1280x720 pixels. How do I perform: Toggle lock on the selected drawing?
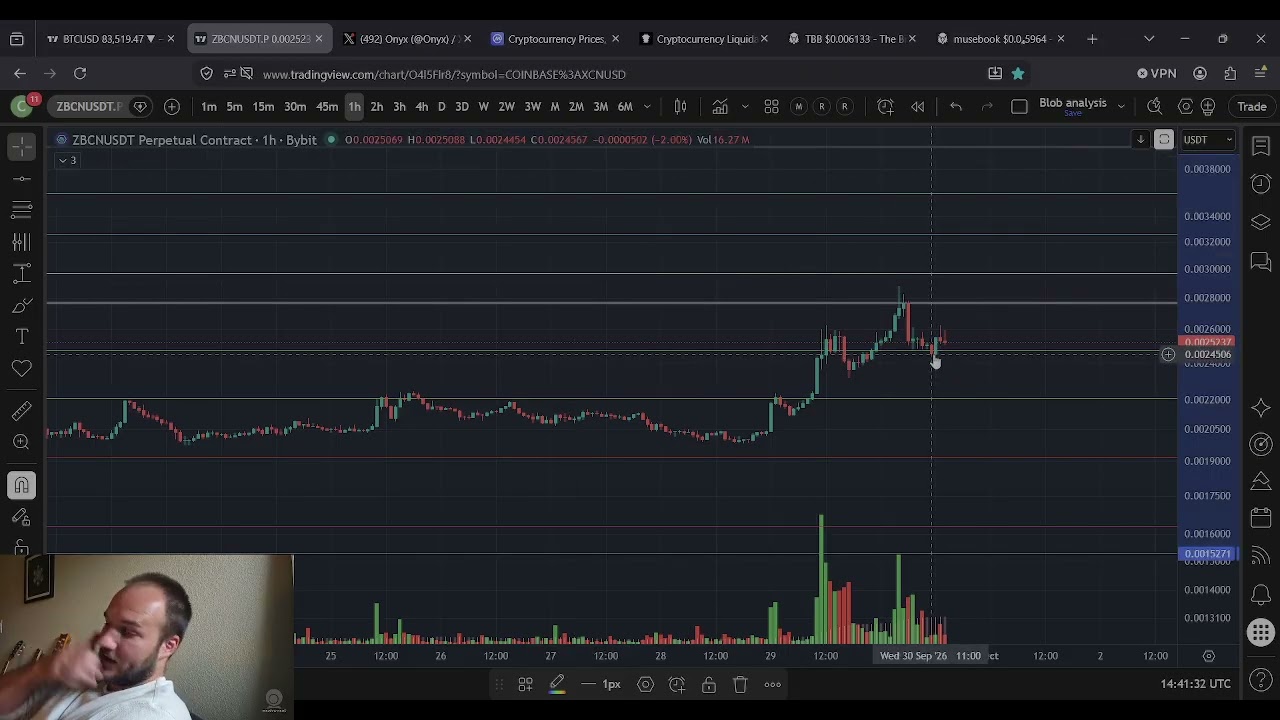coord(709,684)
